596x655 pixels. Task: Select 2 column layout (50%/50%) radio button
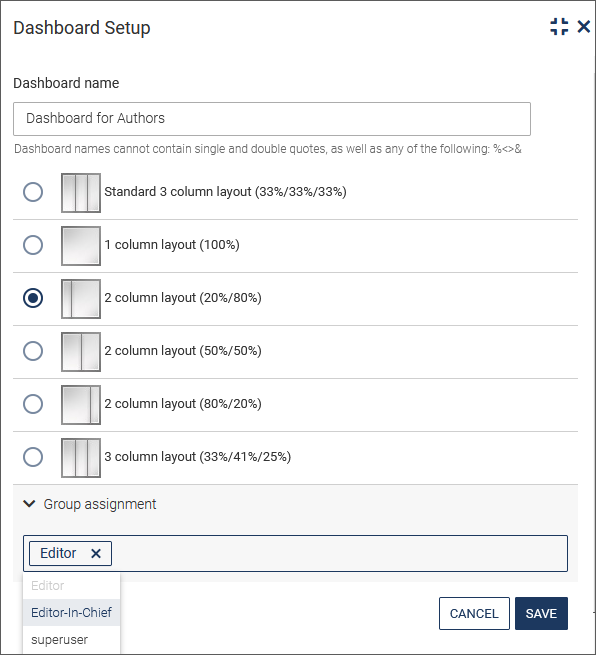pos(33,351)
